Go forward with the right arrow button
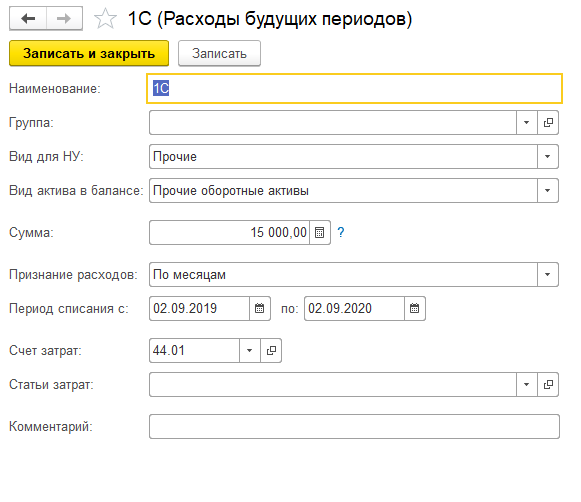 pyautogui.click(x=64, y=18)
